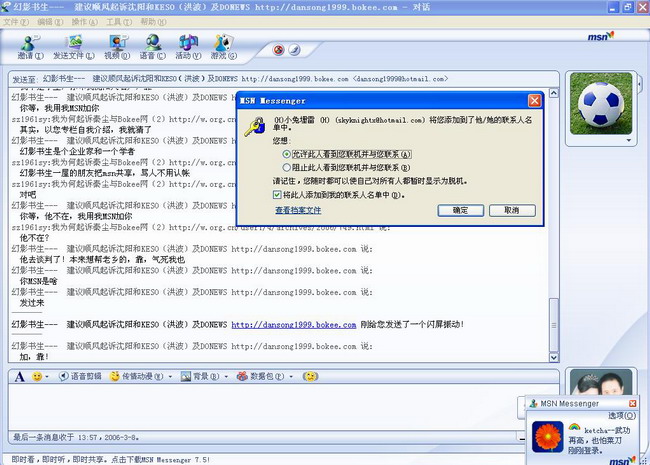The image size is (650, 465).
Task: Expand the 传情动漫 winks dropdown
Action: (169, 376)
